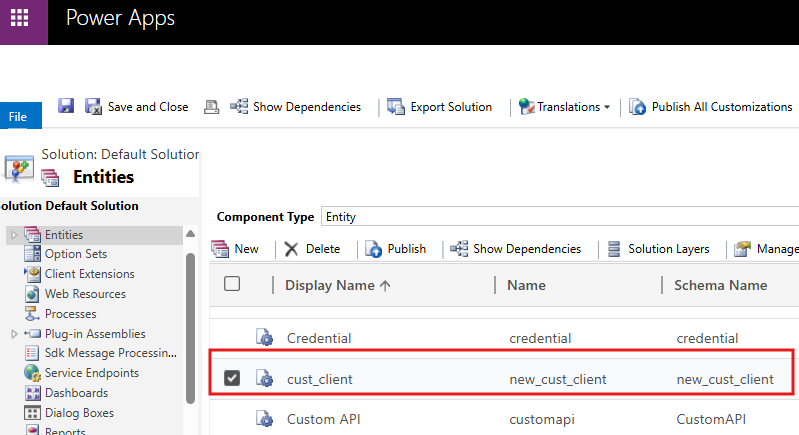This screenshot has height=435, width=799.
Task: Open the app launcher waffle icon
Action: [x=20, y=18]
